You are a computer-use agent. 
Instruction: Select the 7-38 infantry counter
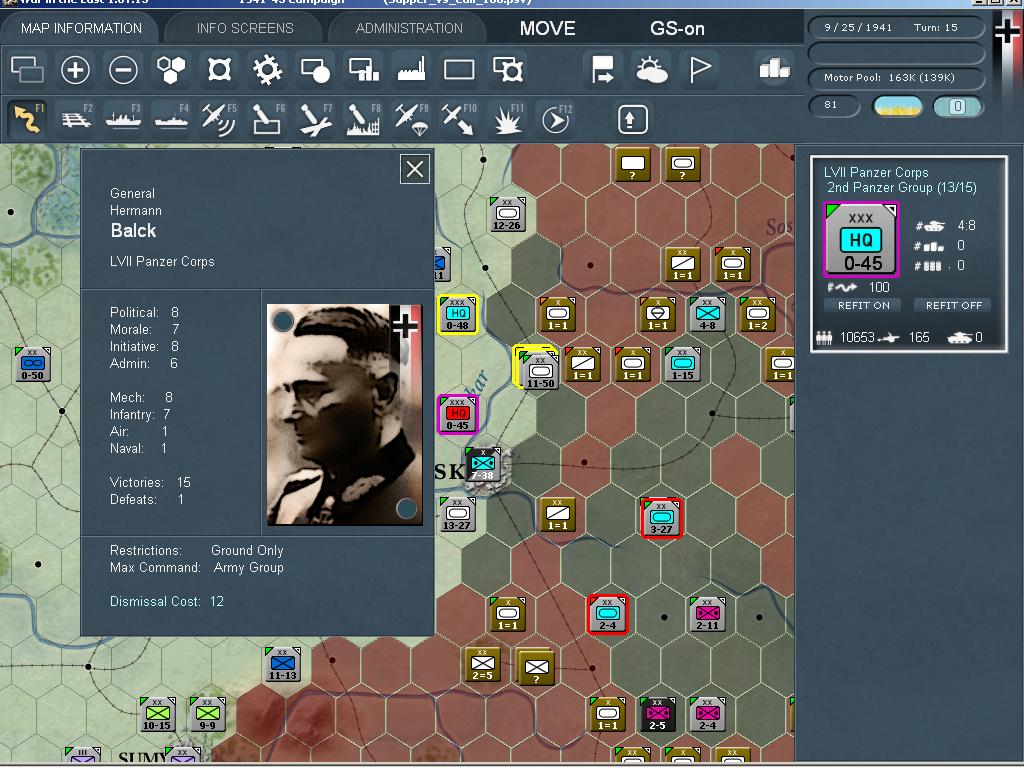point(483,464)
